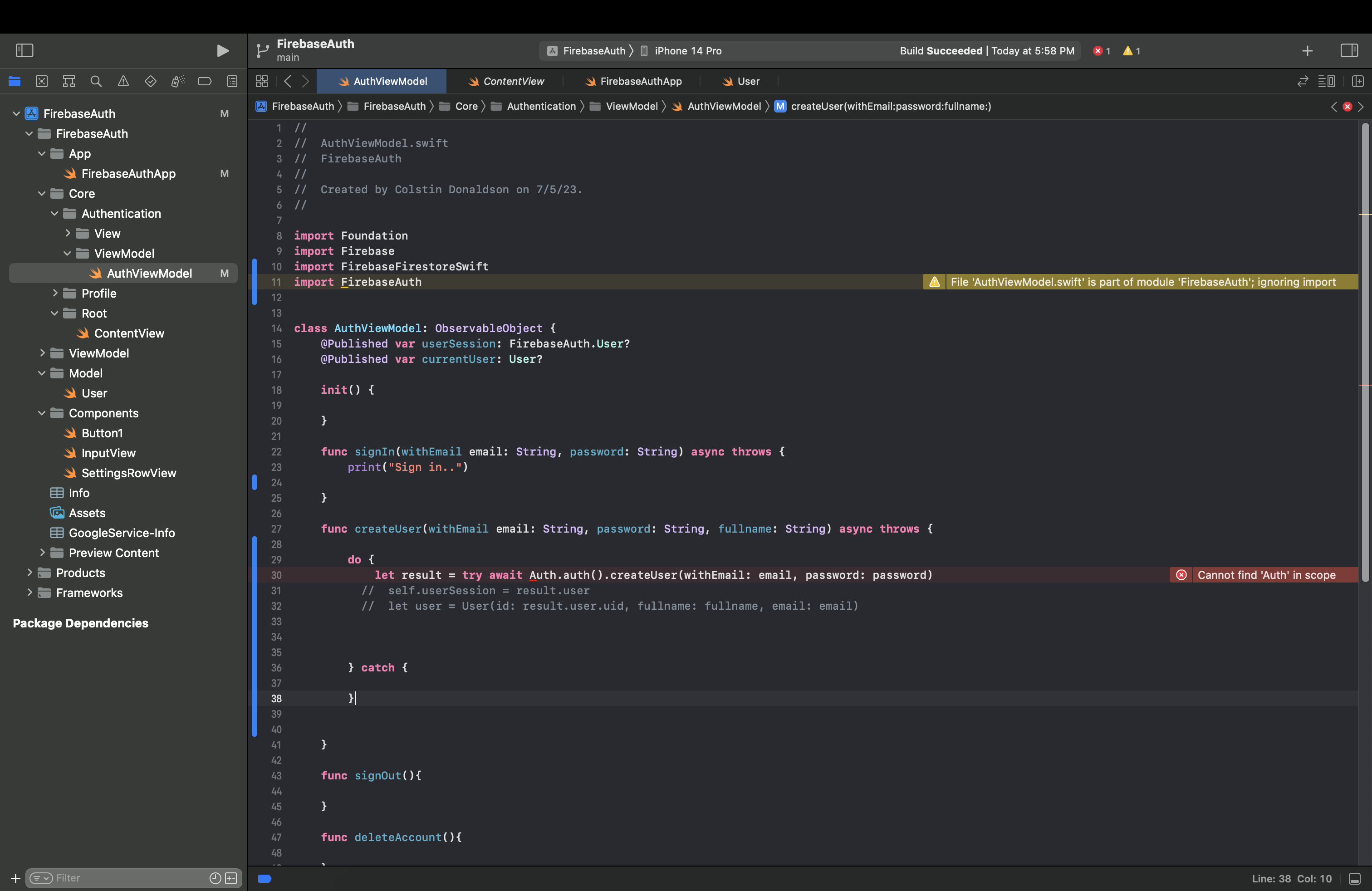1372x891 pixels.
Task: Collapse the Components folder
Action: pos(41,413)
